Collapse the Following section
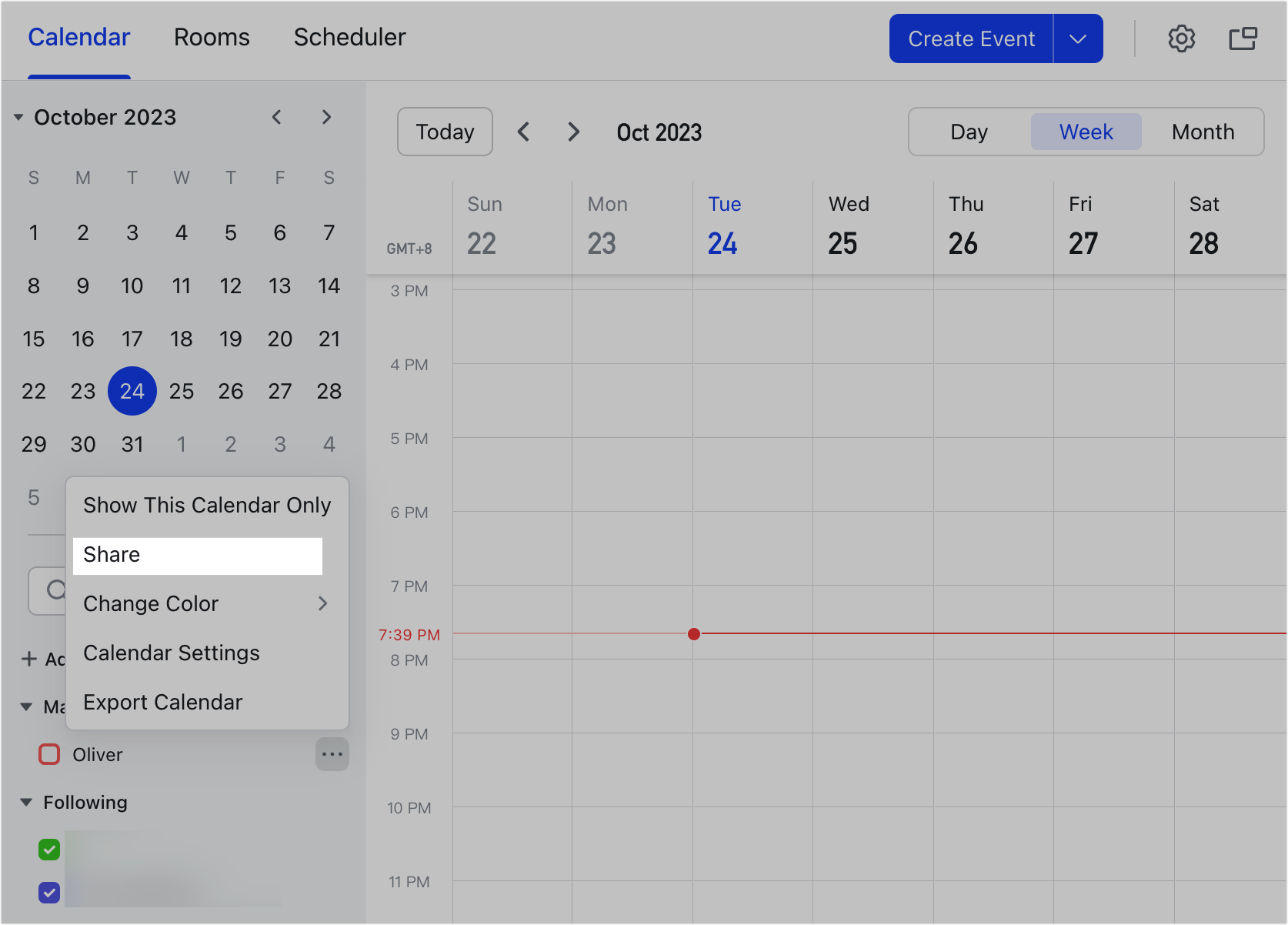The width and height of the screenshot is (1288, 925). point(25,802)
